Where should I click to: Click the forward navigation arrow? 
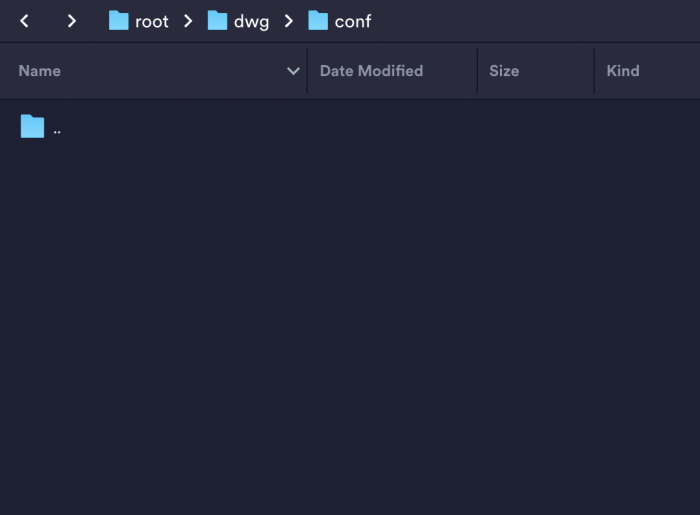71,21
